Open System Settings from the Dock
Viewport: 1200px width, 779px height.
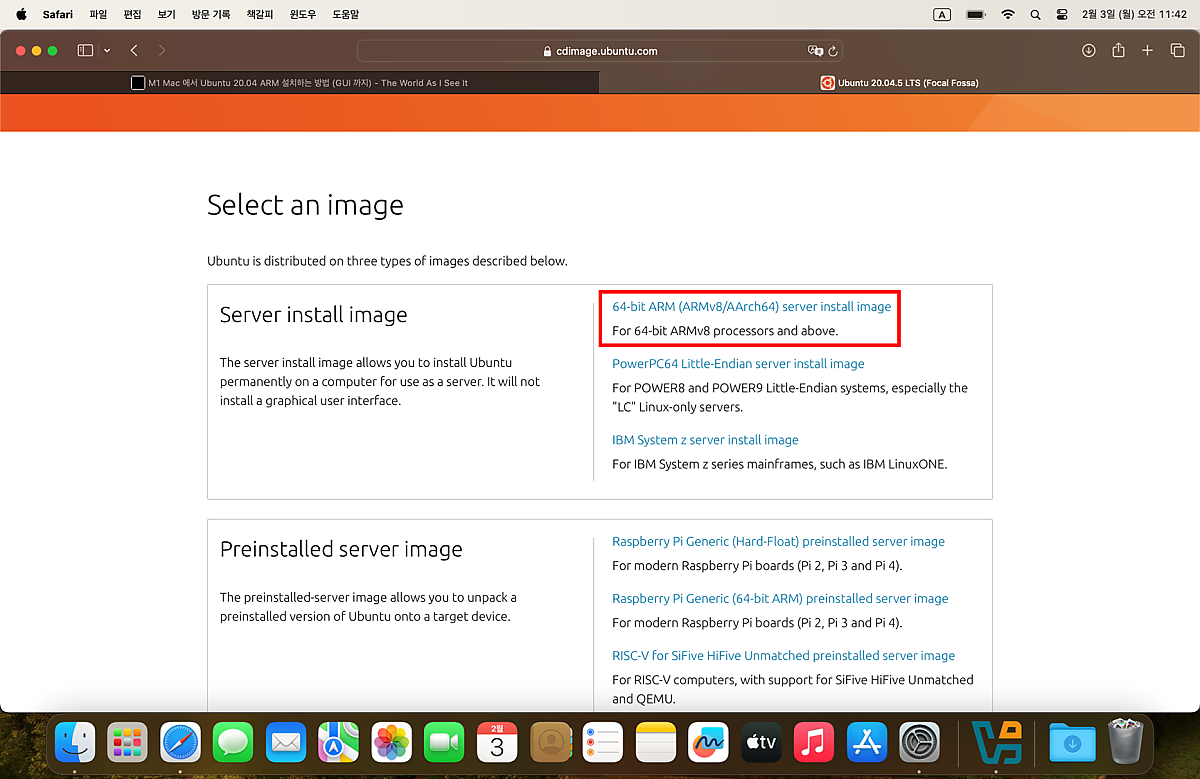(919, 742)
